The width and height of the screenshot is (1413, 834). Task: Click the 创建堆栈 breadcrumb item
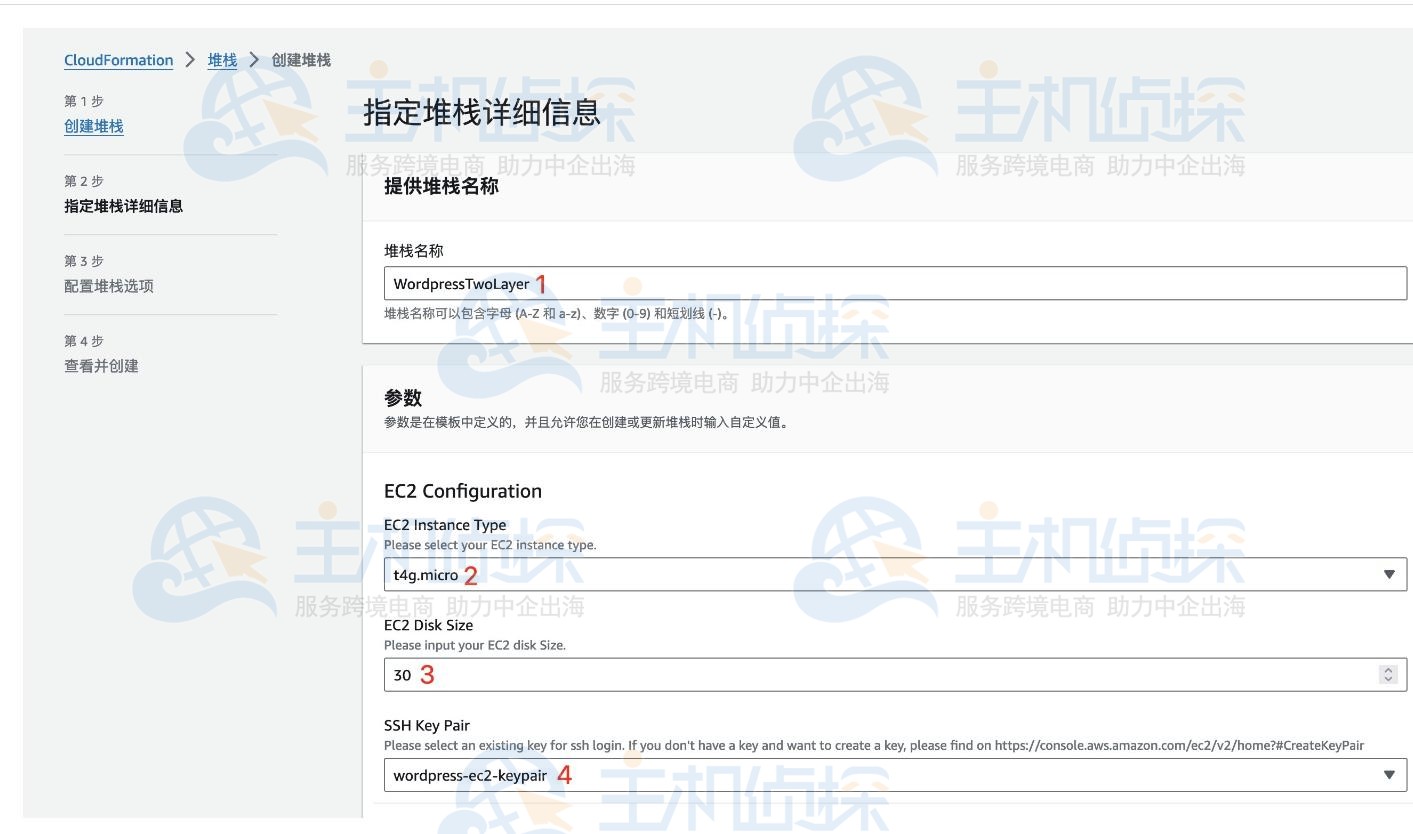[x=301, y=60]
